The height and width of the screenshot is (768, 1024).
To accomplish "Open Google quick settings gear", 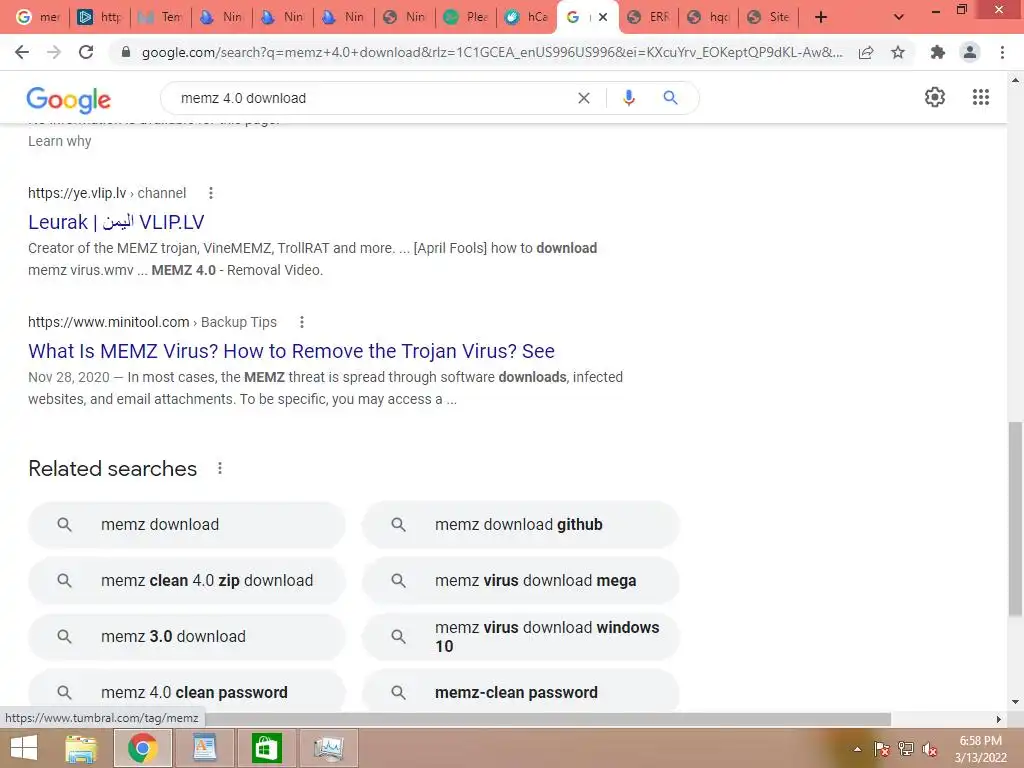I will (935, 97).
